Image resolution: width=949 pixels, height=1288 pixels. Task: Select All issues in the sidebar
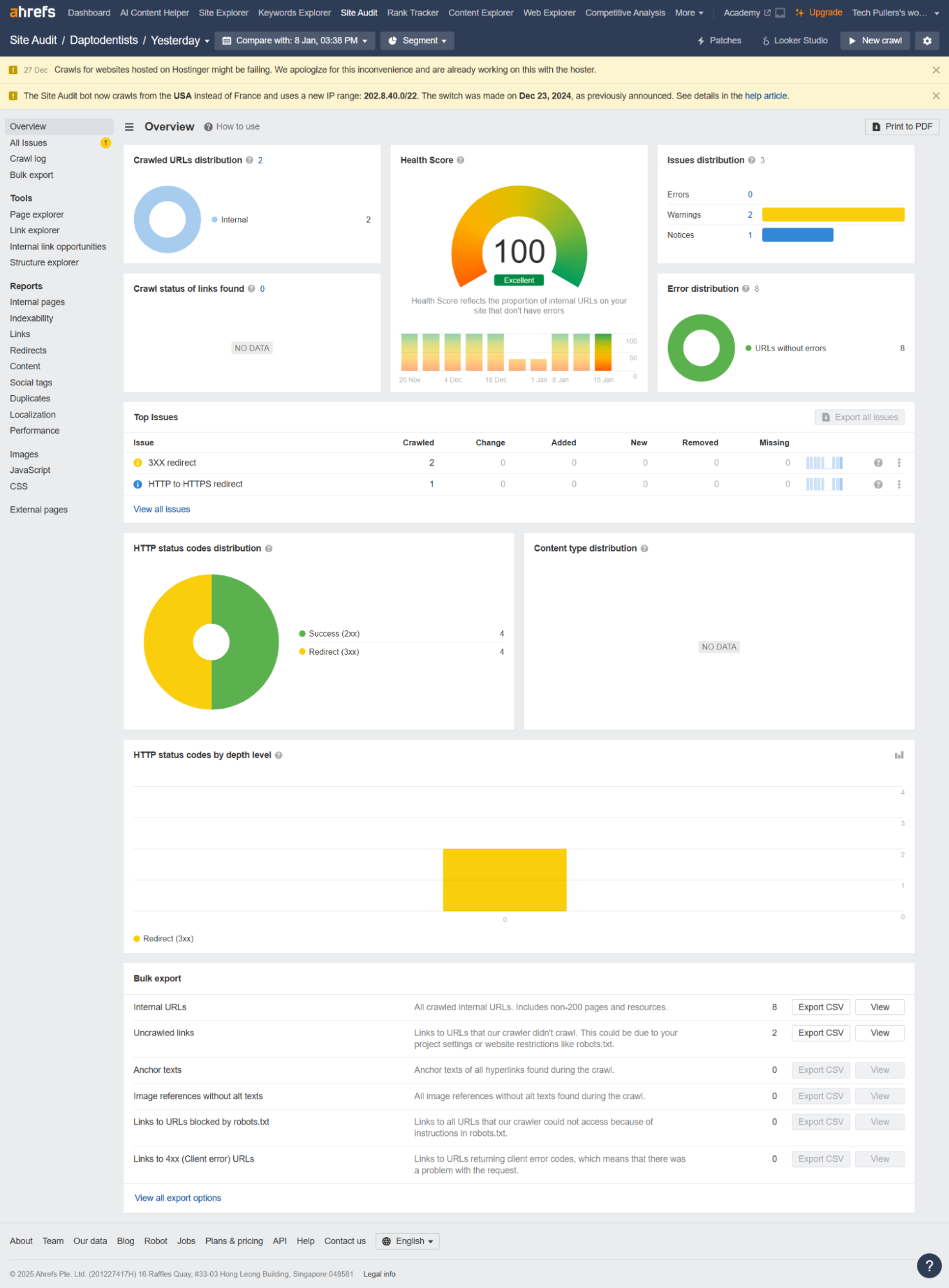point(28,143)
